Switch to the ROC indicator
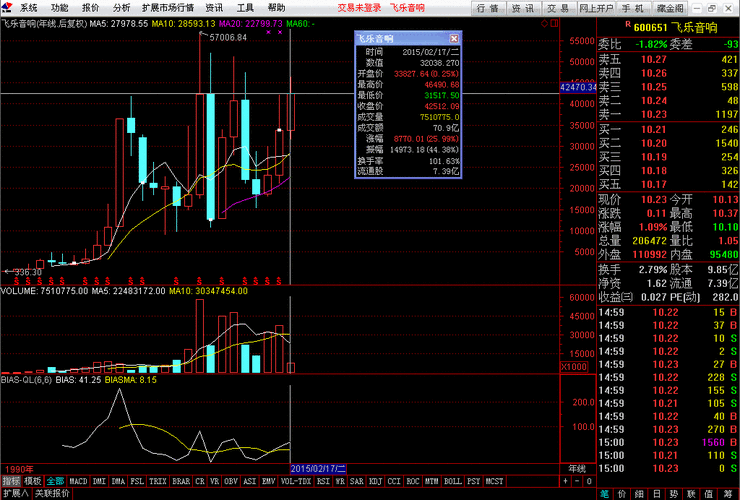Image resolution: width=740 pixels, height=500 pixels. 413,481
